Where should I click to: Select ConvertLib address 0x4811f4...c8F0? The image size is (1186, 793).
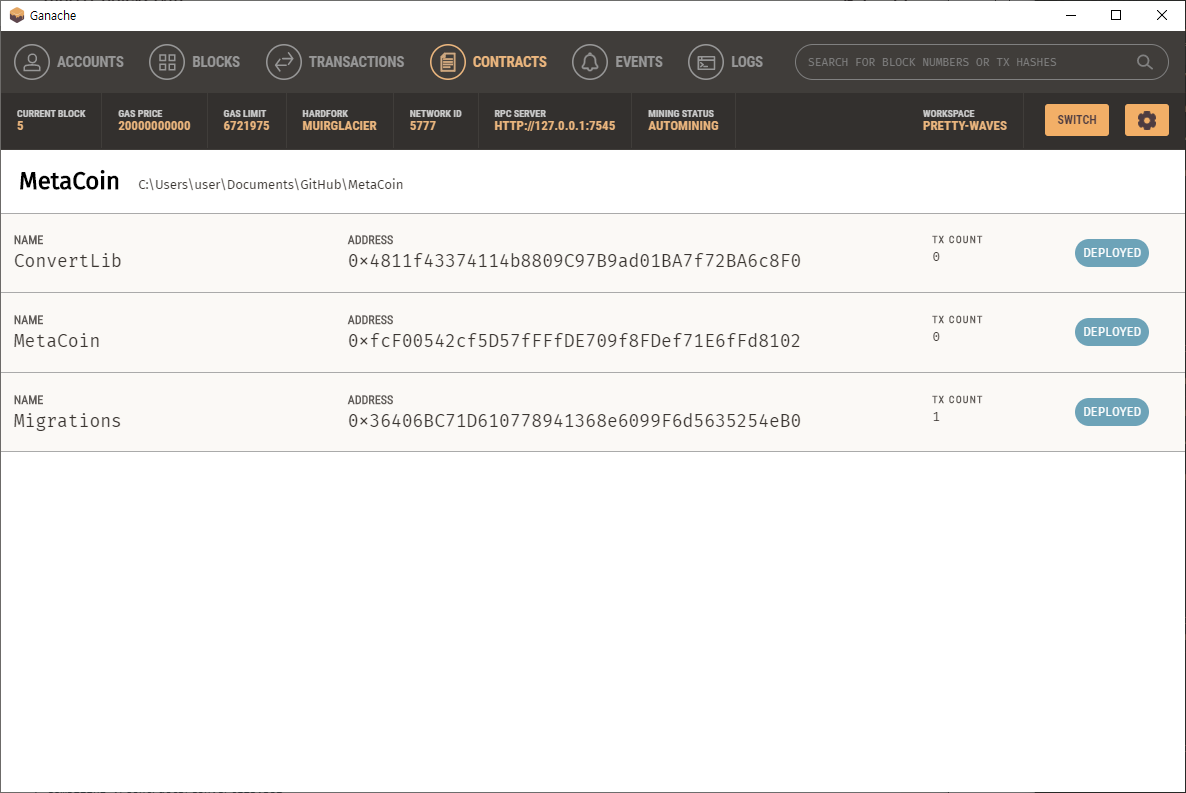(574, 261)
